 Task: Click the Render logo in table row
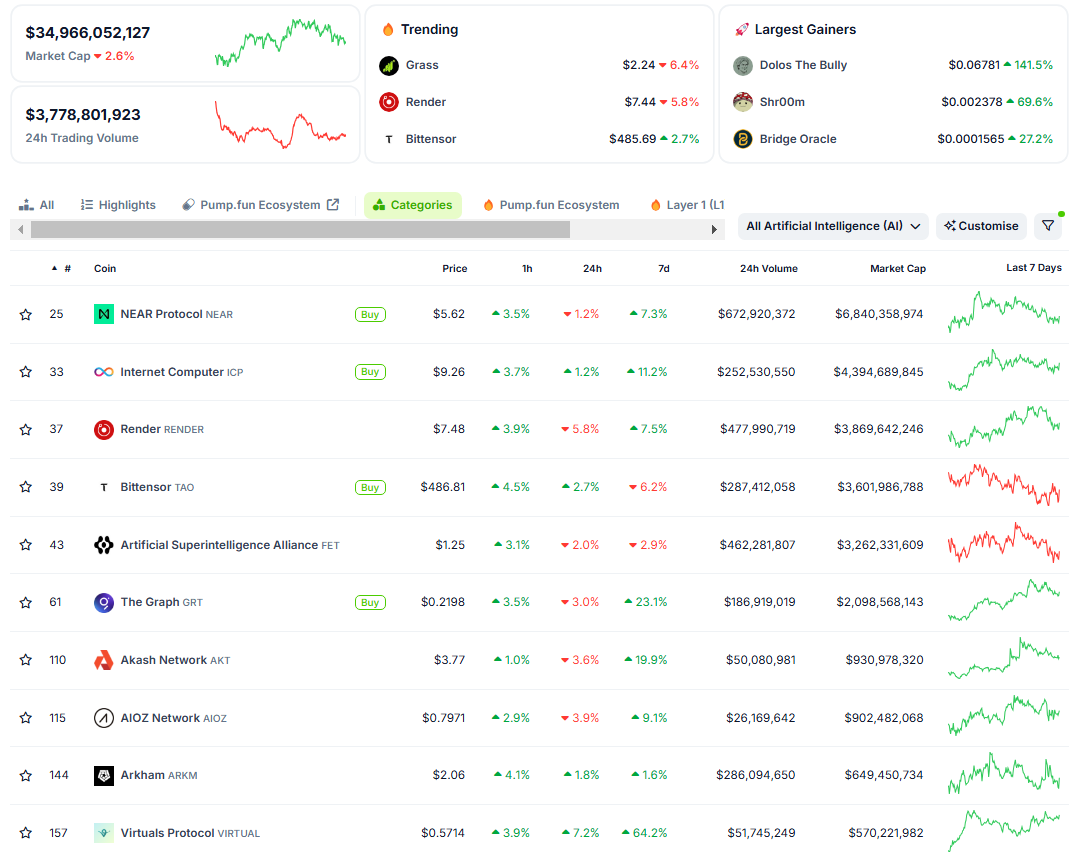104,430
